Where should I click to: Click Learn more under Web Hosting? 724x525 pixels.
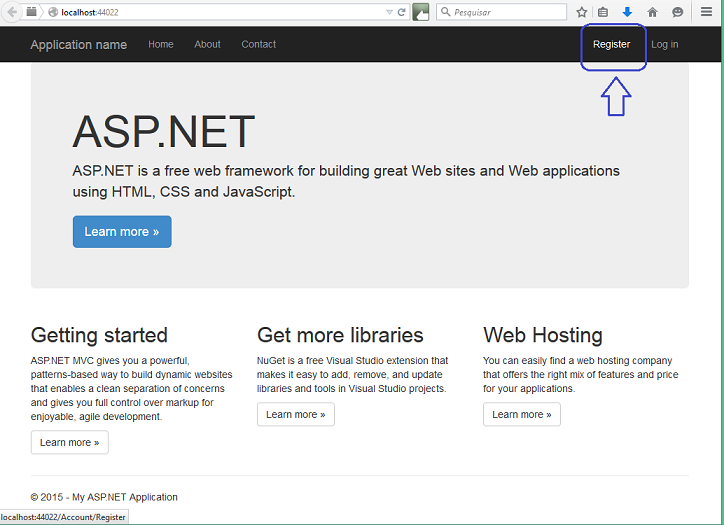coord(522,414)
